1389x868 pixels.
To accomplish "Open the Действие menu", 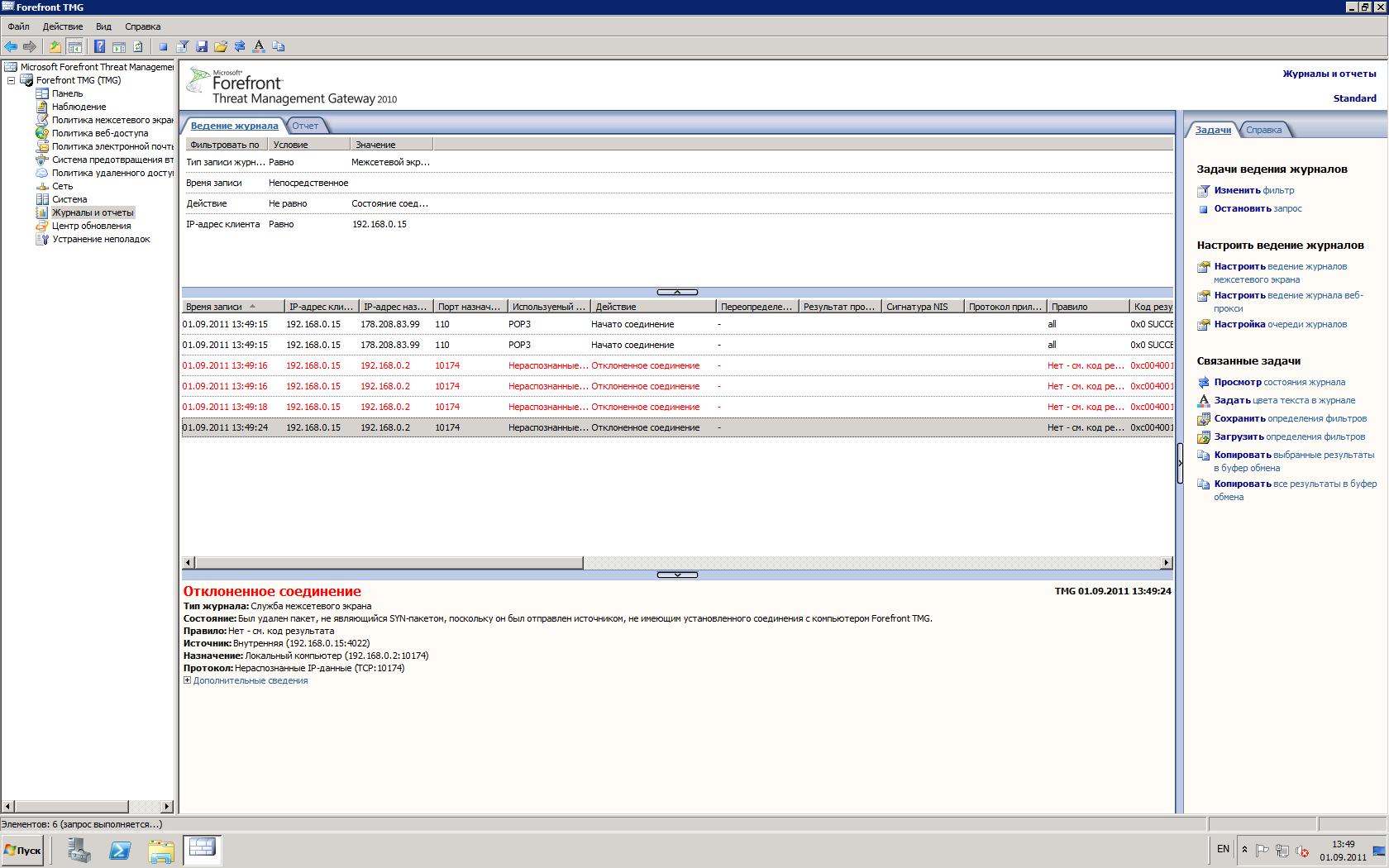I will click(63, 26).
